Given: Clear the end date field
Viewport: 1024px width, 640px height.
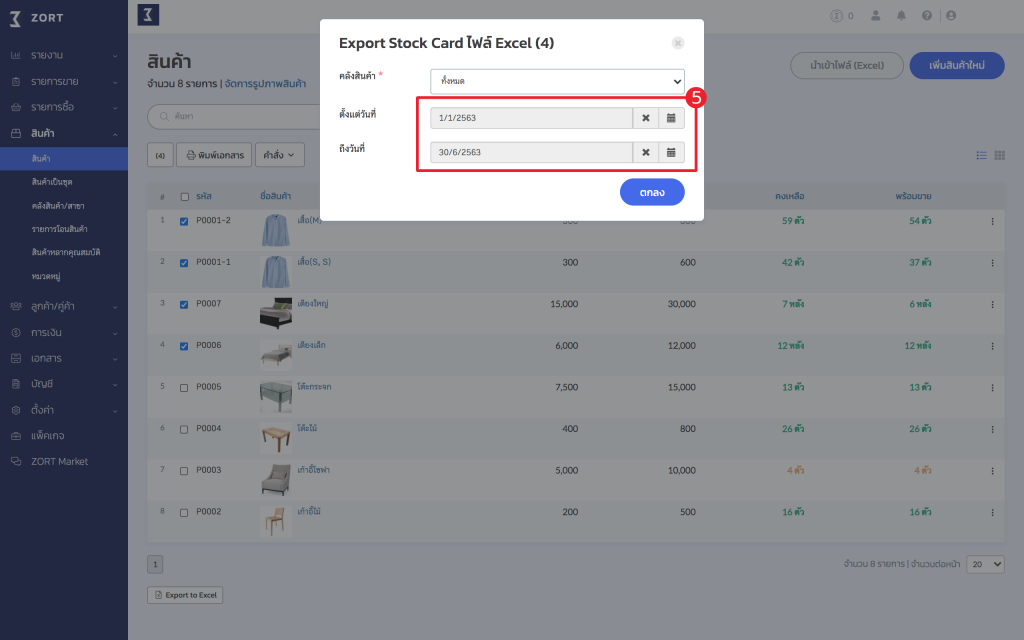Looking at the screenshot, I should [645, 152].
